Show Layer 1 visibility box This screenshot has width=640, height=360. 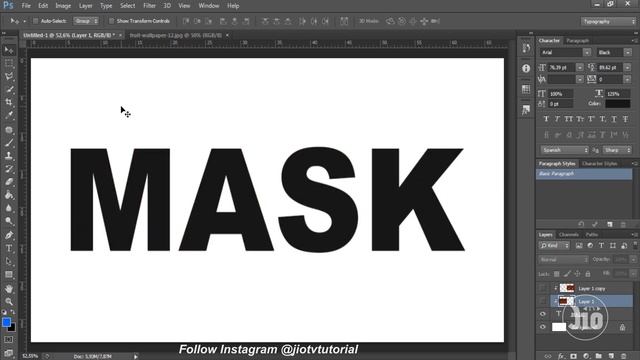[x=542, y=301]
